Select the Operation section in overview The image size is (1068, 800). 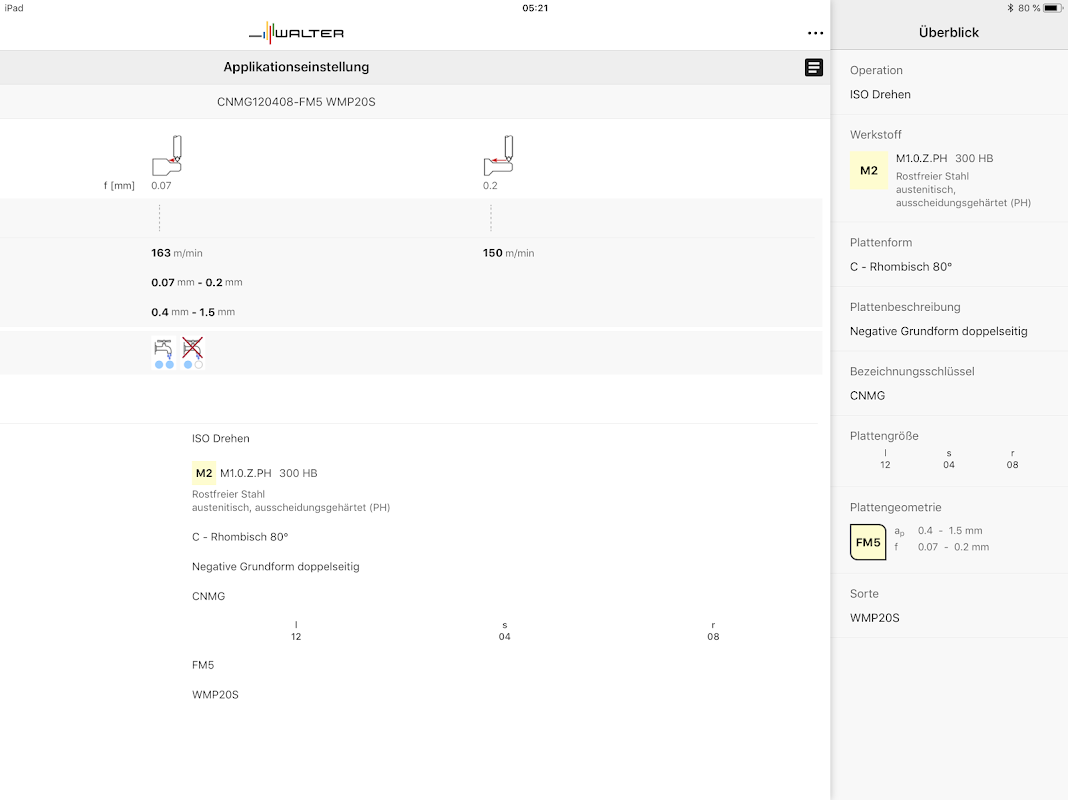point(949,82)
